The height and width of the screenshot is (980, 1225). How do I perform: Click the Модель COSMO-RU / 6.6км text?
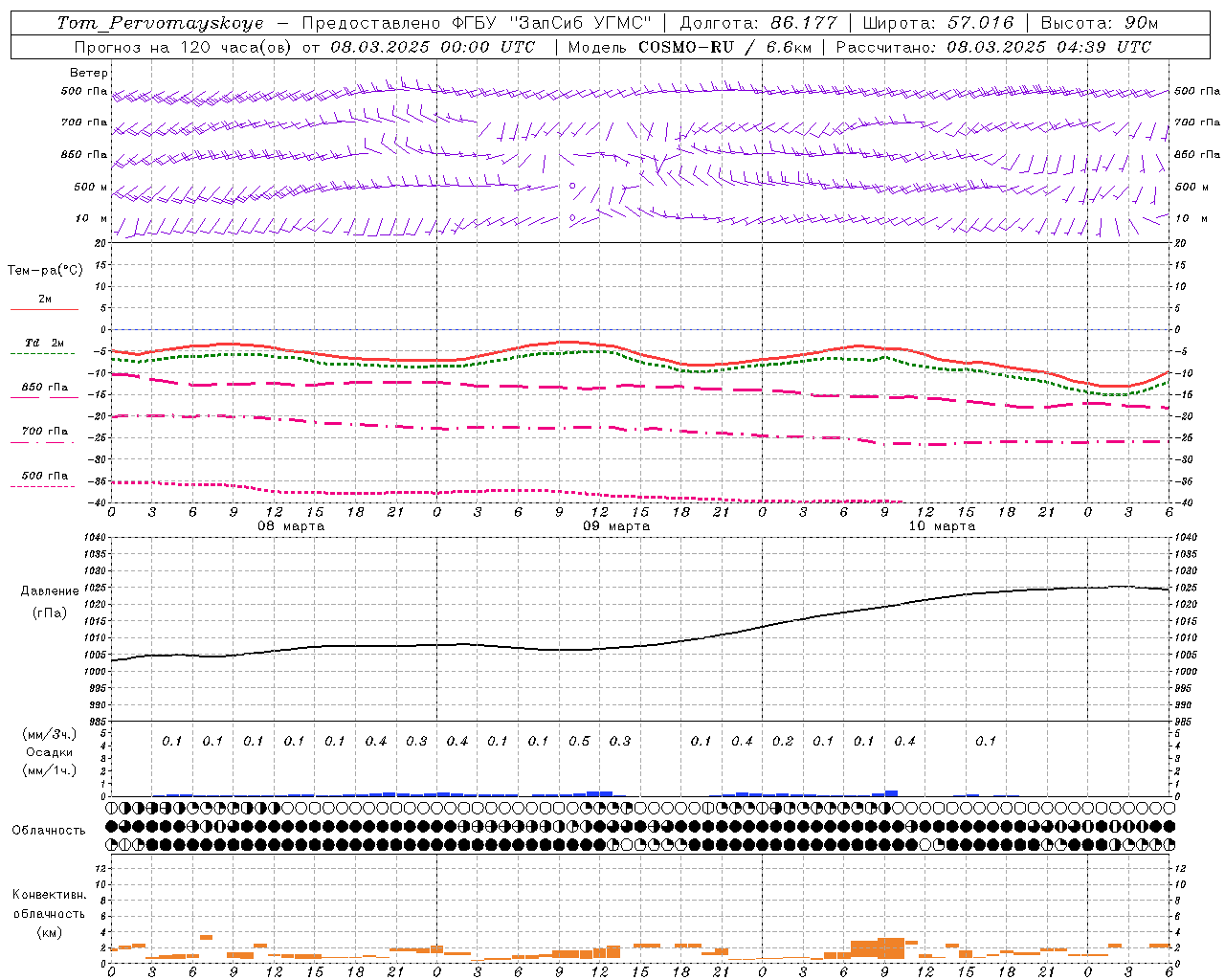coord(689,47)
